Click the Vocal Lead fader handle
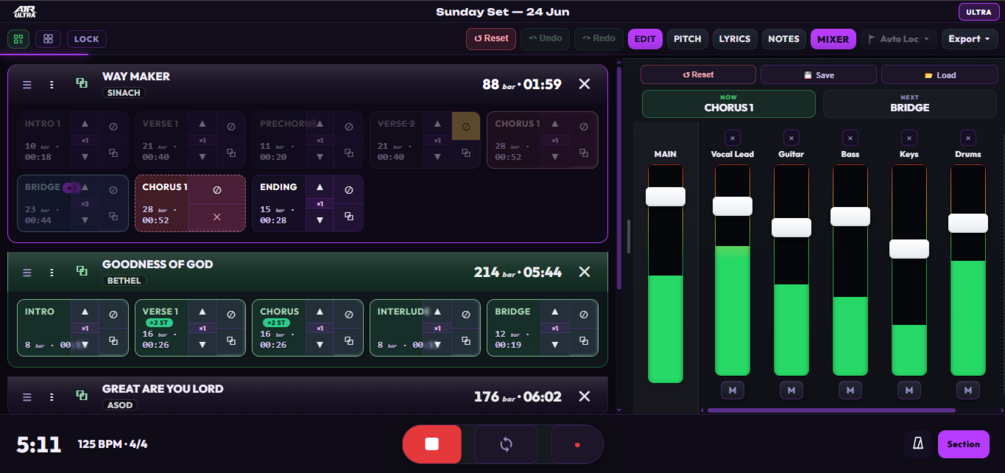Screen dimensions: 1005x473 [732, 206]
